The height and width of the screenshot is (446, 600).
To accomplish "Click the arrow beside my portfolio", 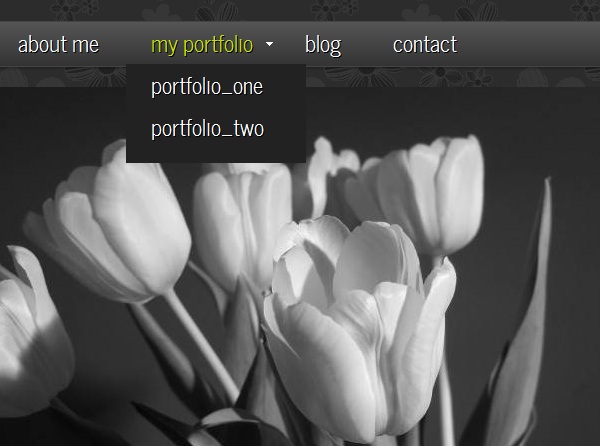I will point(269,44).
